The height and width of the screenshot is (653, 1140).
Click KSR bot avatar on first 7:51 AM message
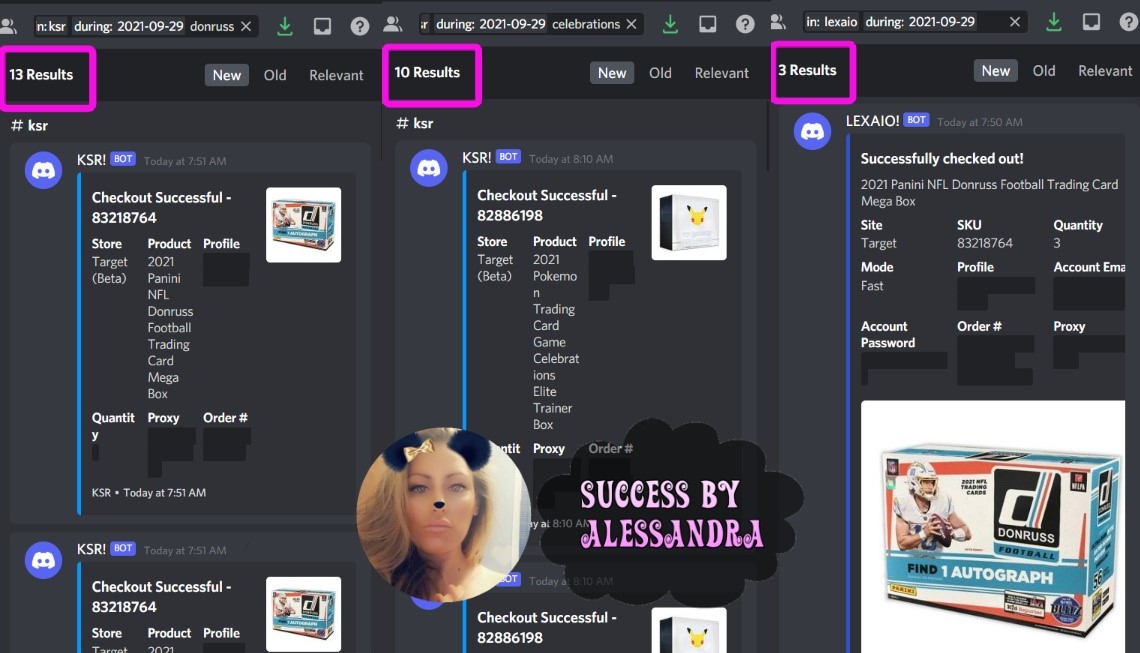44,170
